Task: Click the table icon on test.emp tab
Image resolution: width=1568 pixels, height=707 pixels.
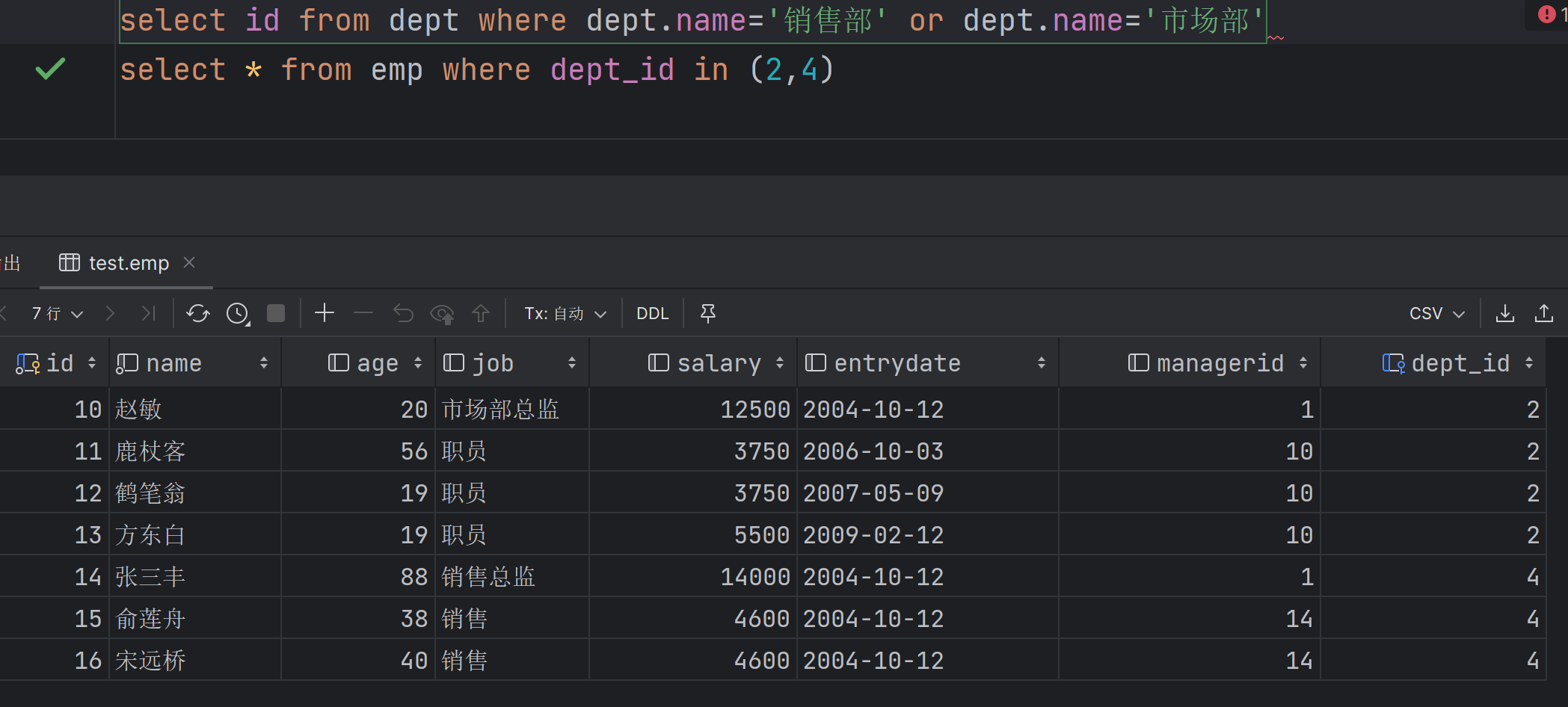Action: point(70,262)
